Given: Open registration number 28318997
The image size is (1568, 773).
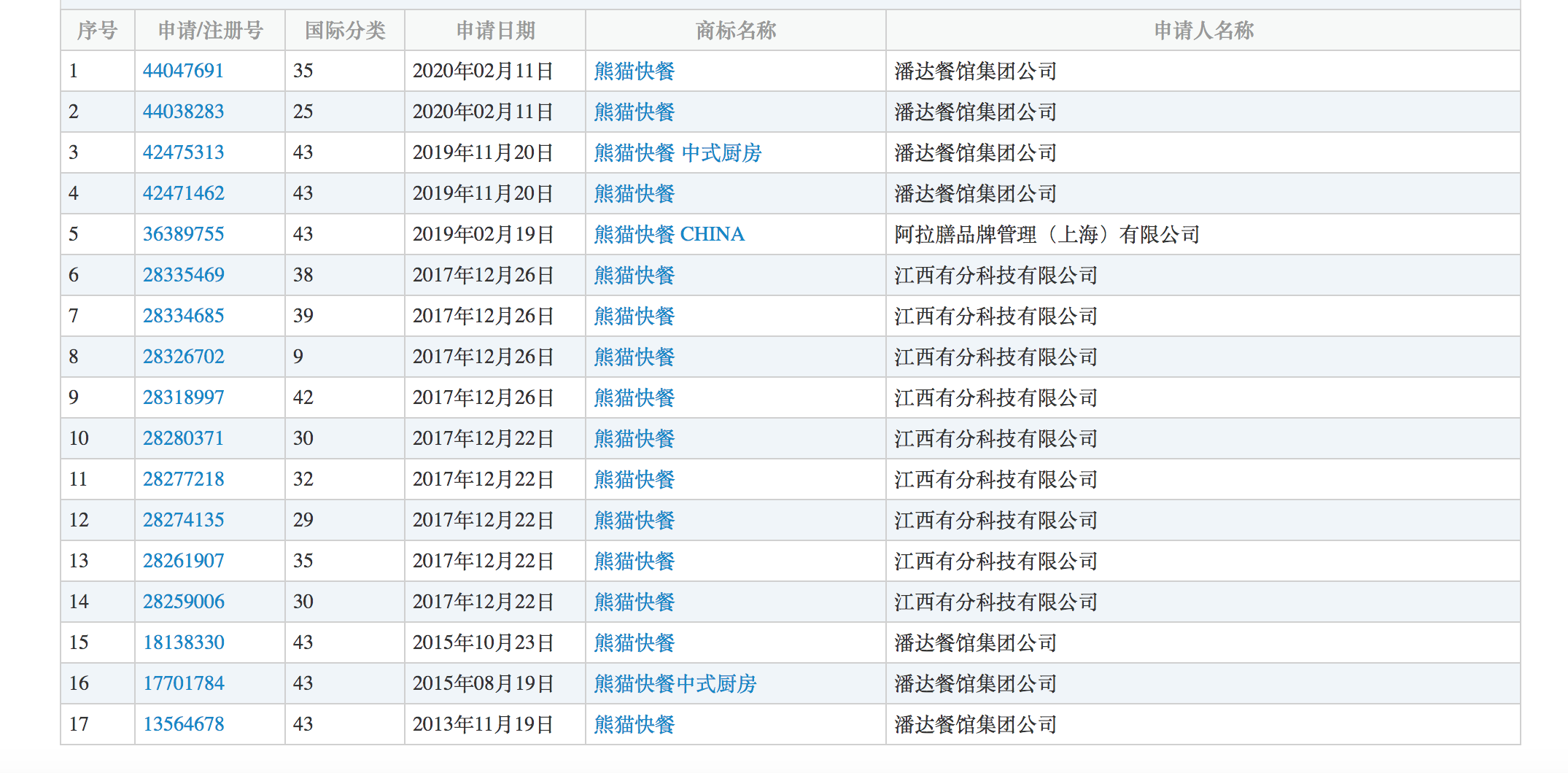Looking at the screenshot, I should [x=183, y=397].
